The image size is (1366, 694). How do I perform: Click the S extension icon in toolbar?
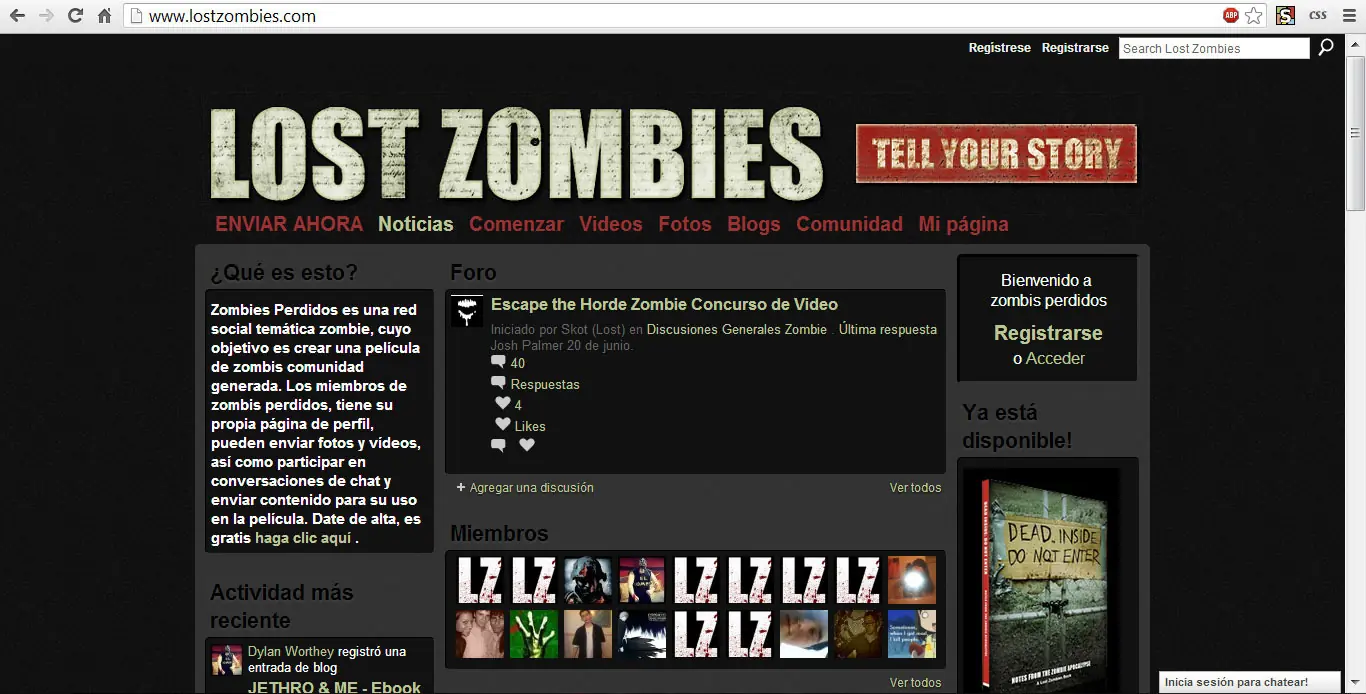[1286, 16]
